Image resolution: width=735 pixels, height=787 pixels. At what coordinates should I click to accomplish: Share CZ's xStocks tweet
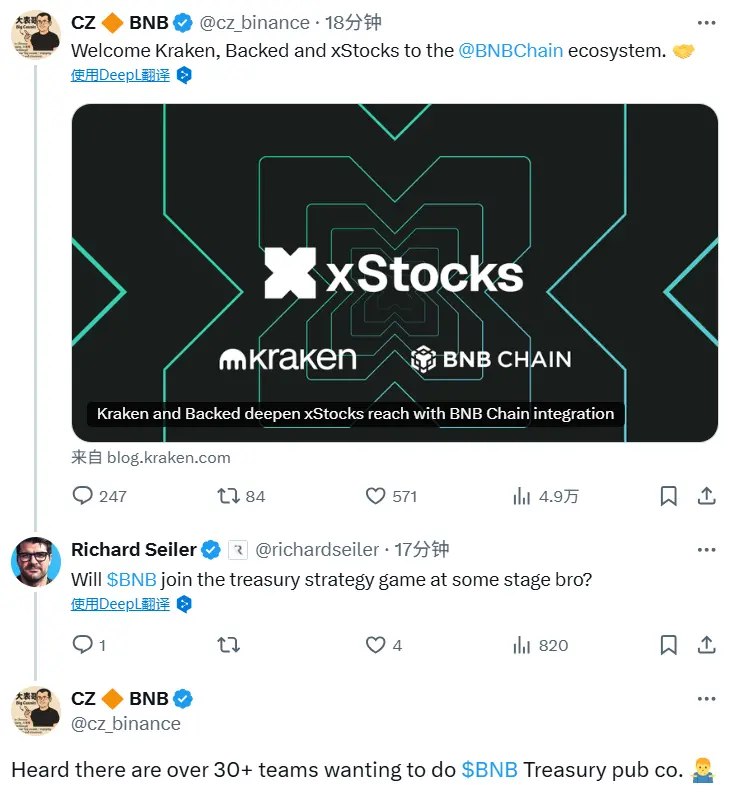point(705,496)
